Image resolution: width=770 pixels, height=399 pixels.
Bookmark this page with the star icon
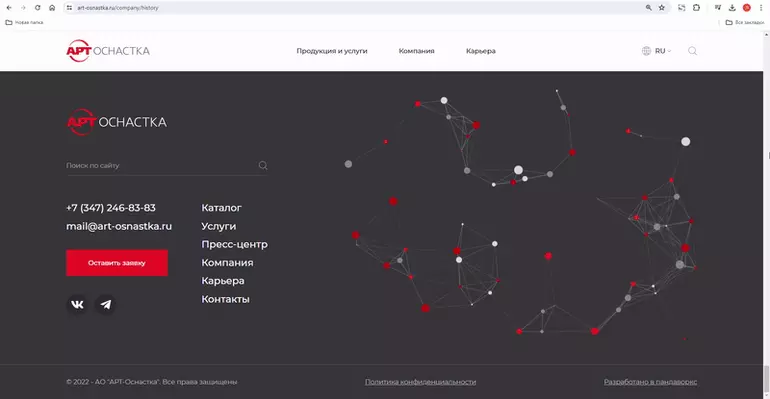coord(662,8)
